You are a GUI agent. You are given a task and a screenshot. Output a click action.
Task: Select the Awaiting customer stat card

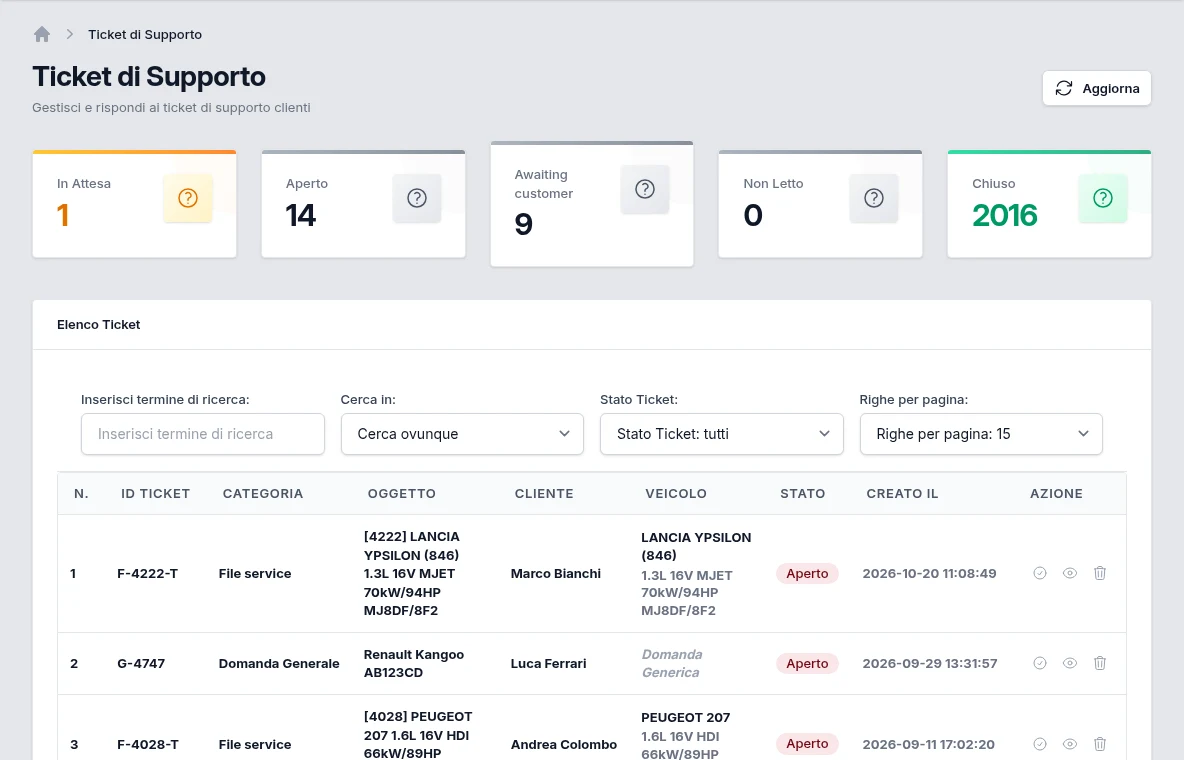592,204
